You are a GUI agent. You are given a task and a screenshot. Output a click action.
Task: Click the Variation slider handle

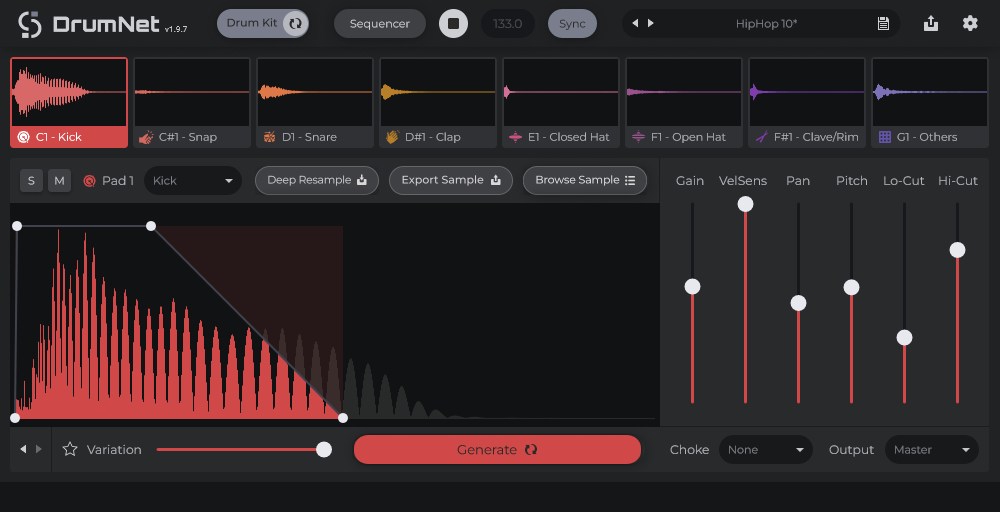pyautogui.click(x=324, y=450)
